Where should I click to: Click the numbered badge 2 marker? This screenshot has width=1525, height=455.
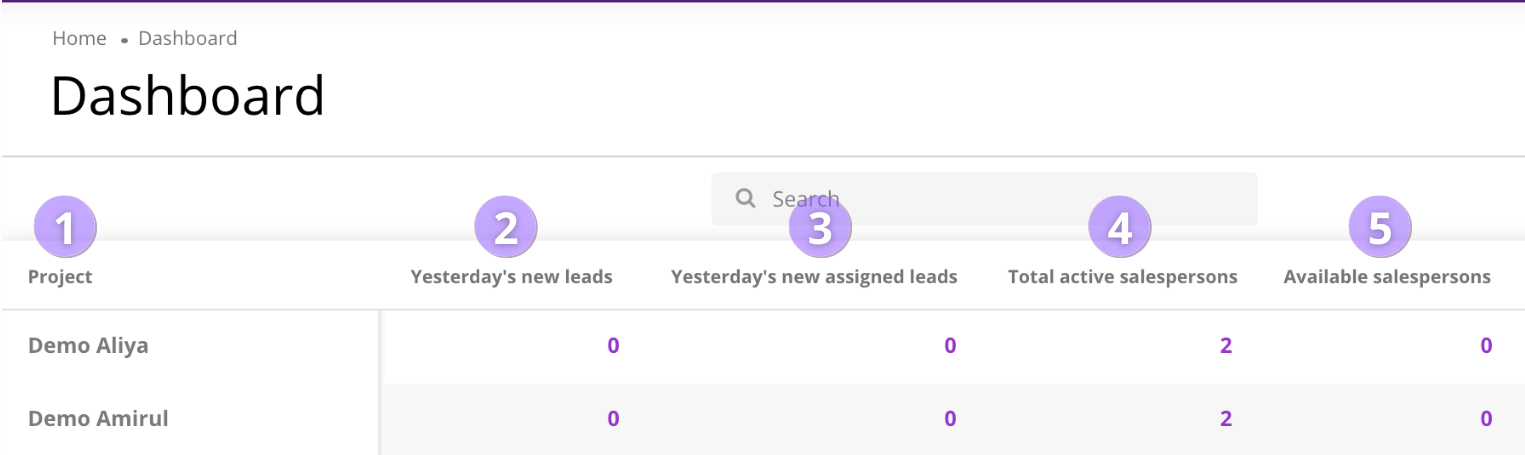point(506,228)
